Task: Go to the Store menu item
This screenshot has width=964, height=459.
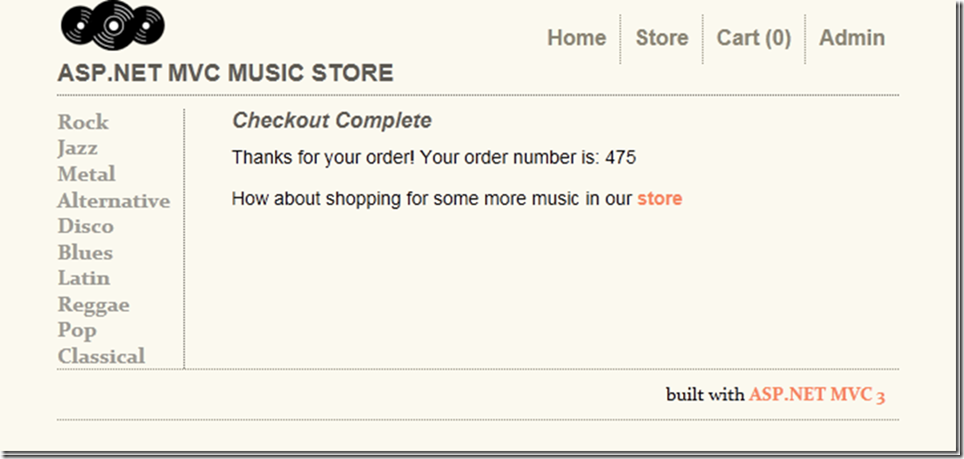Action: pyautogui.click(x=662, y=38)
